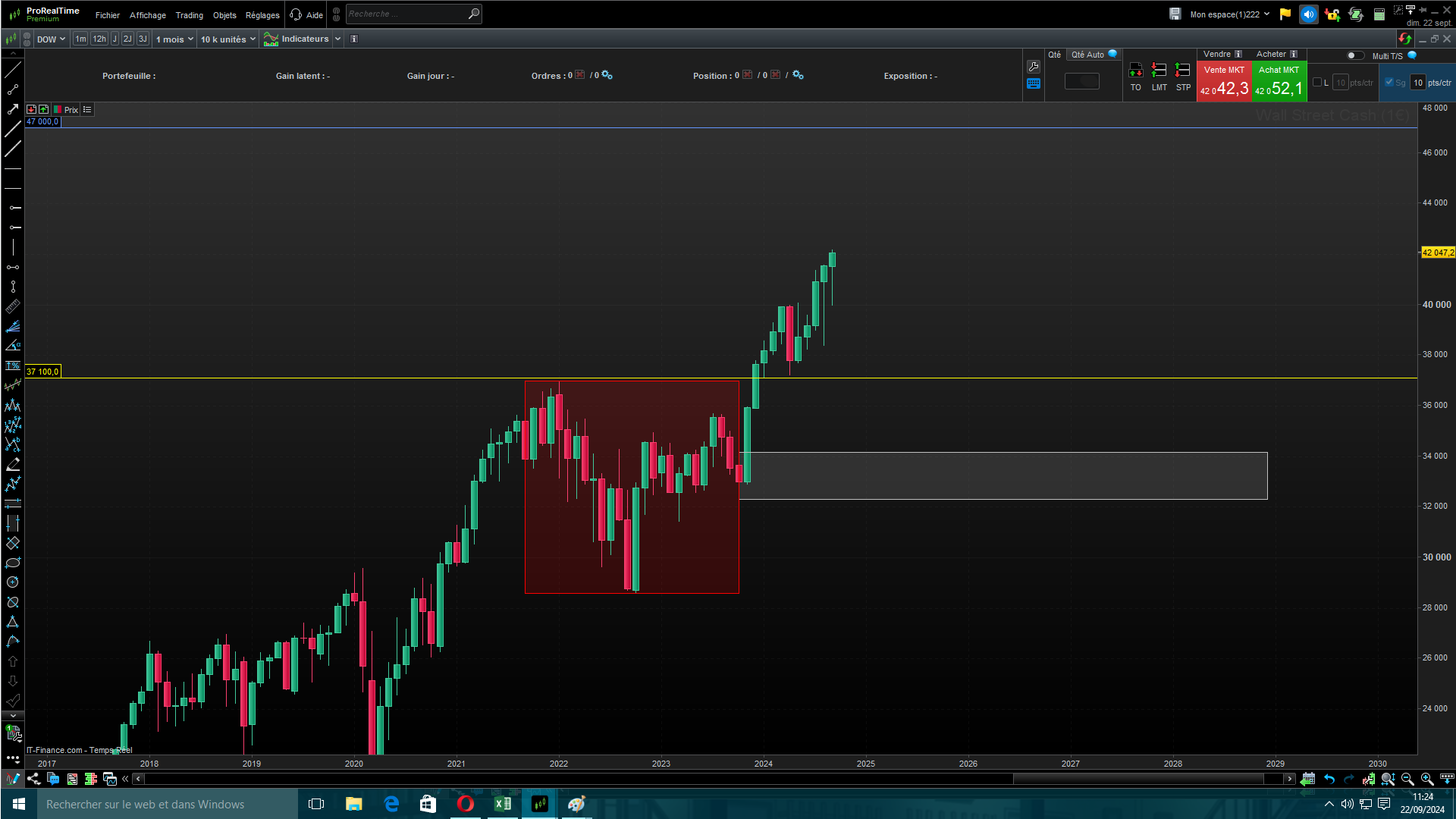Click the STP stop order icon
Image resolution: width=1456 pixels, height=819 pixels.
[1182, 71]
